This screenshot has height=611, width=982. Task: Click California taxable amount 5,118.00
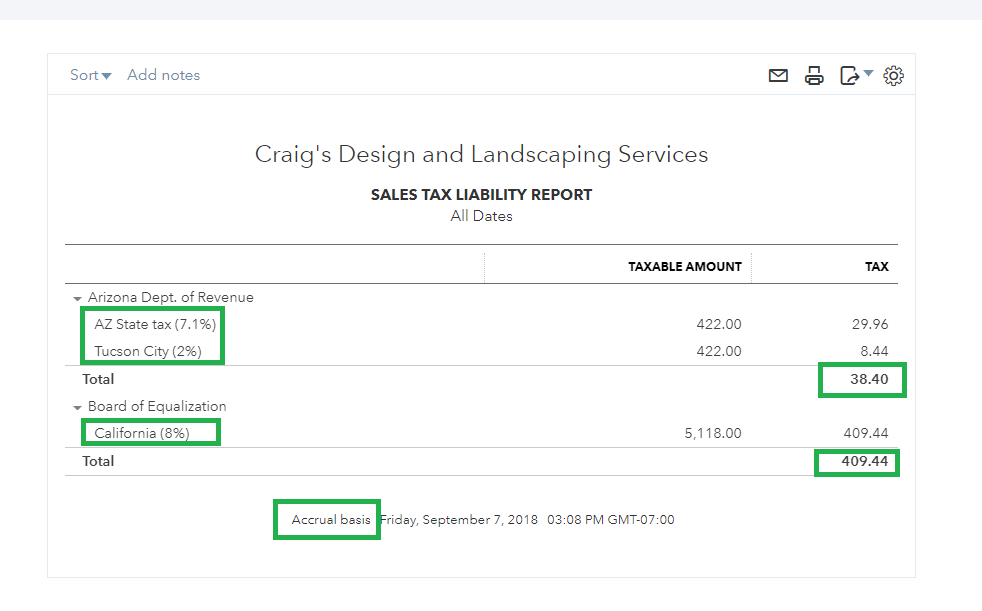[x=712, y=433]
